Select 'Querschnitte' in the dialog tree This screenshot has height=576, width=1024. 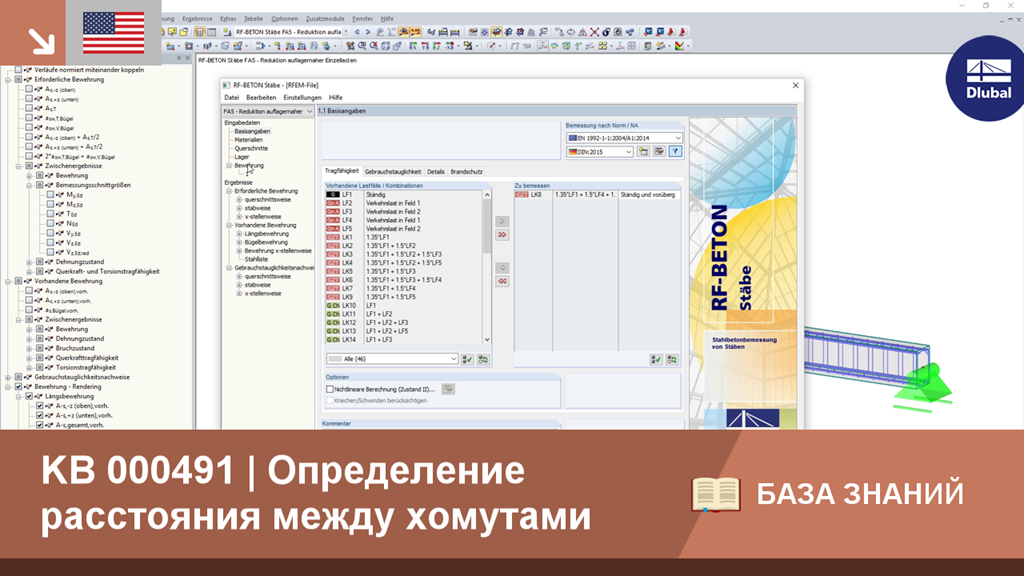(251, 148)
